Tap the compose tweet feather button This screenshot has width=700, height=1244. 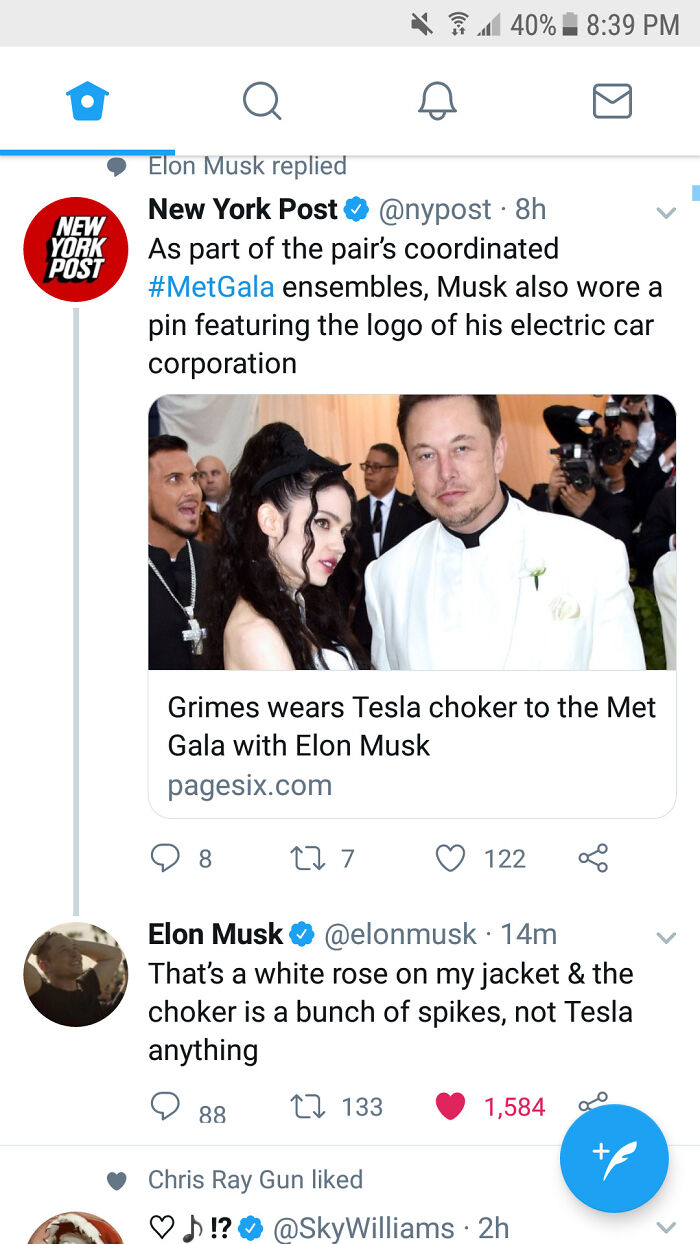(614, 1158)
